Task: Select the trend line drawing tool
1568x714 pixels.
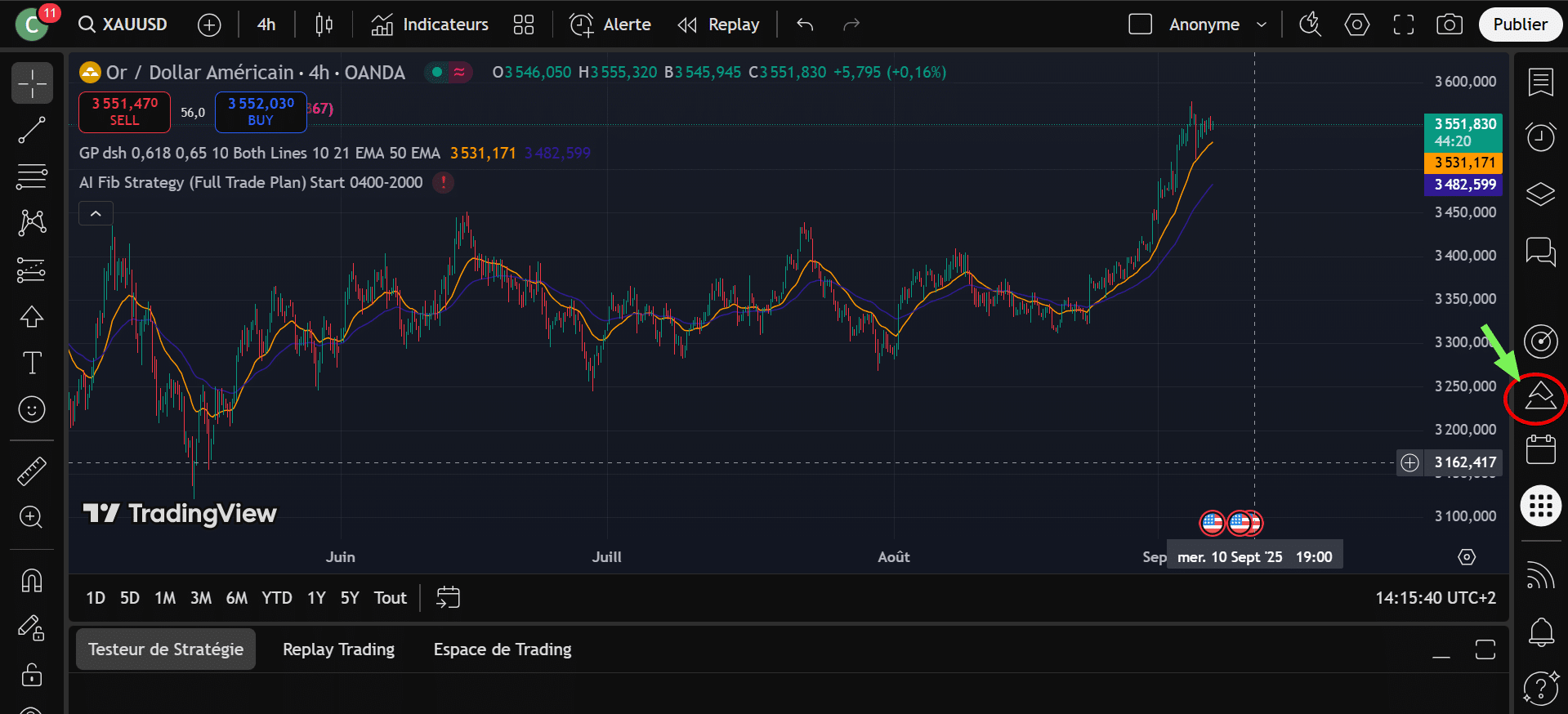Action: click(32, 130)
